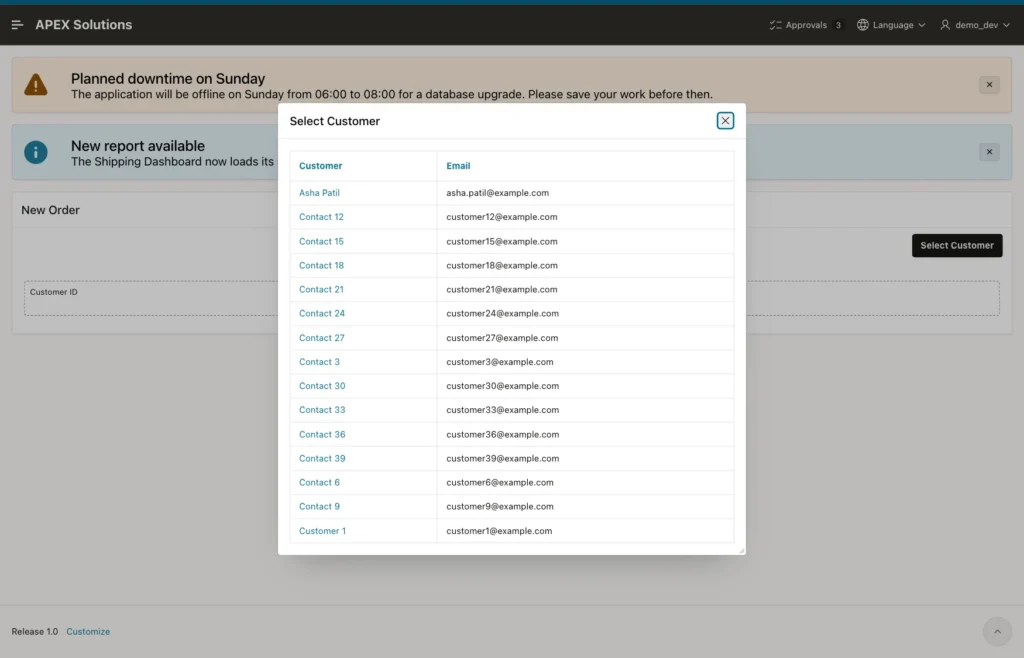
Task: Click the Planned downtime on Sunday heading
Action: pyautogui.click(x=168, y=78)
